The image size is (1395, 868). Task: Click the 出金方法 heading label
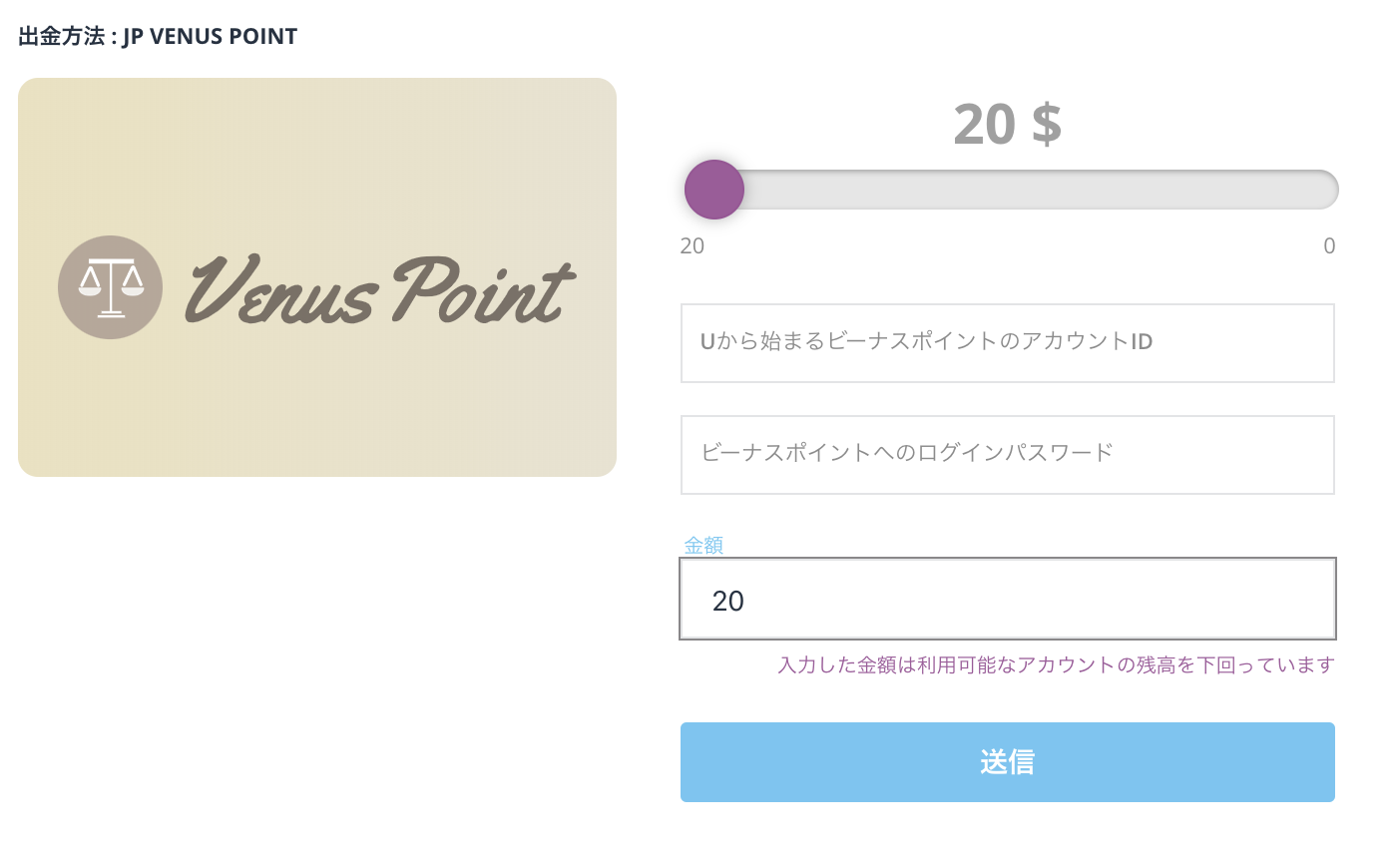(x=62, y=37)
